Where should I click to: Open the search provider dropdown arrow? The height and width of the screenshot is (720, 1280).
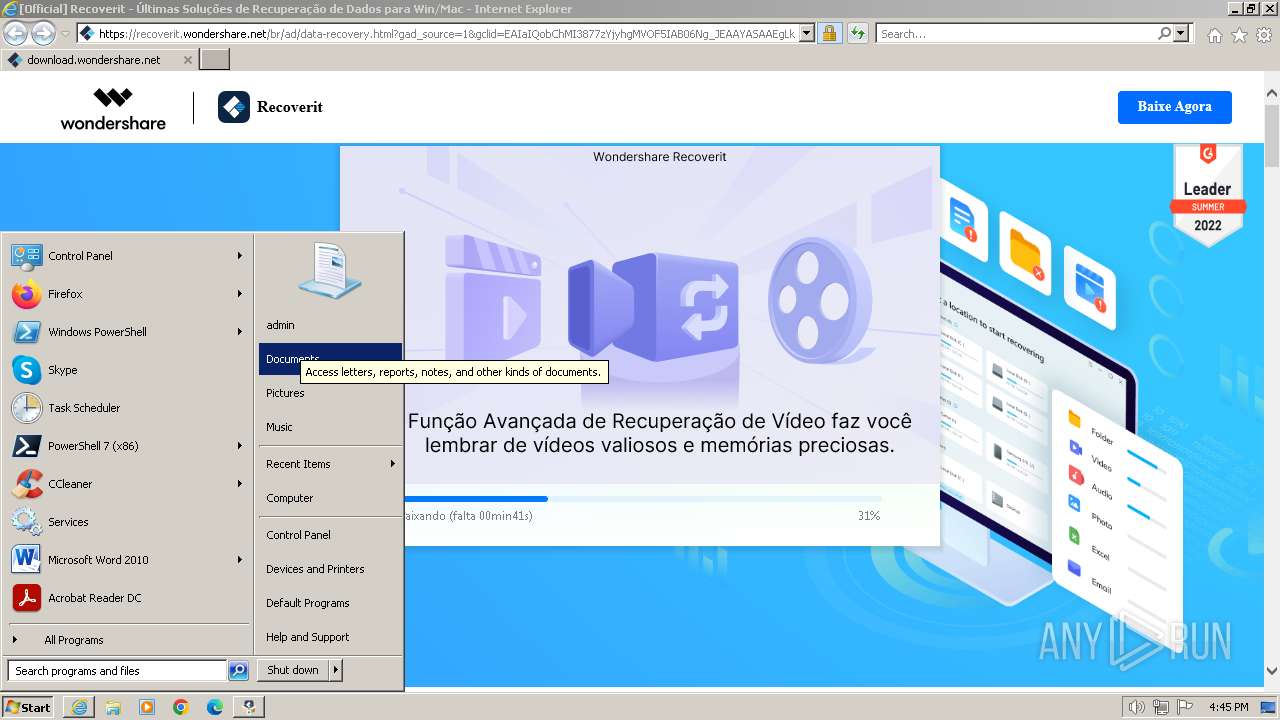(1182, 33)
